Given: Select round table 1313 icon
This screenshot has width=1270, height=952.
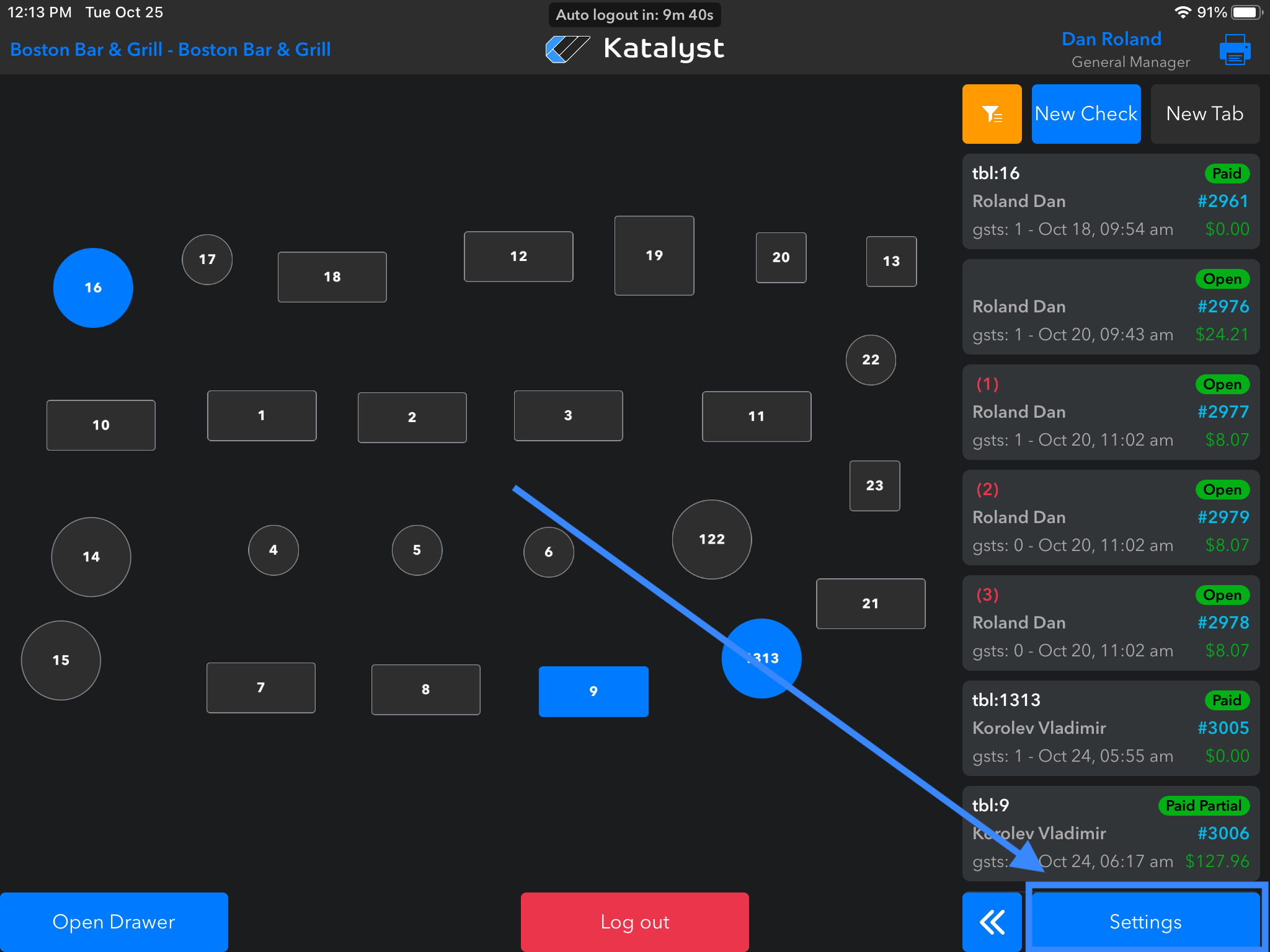Looking at the screenshot, I should [x=762, y=658].
